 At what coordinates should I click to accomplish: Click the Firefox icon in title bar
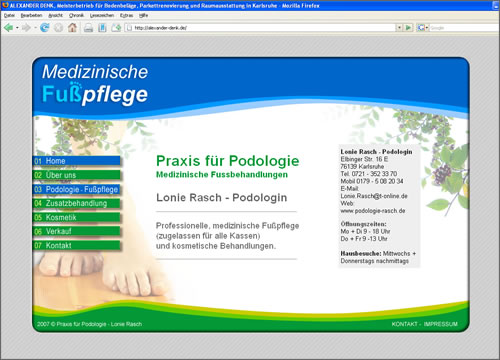click(x=5, y=5)
